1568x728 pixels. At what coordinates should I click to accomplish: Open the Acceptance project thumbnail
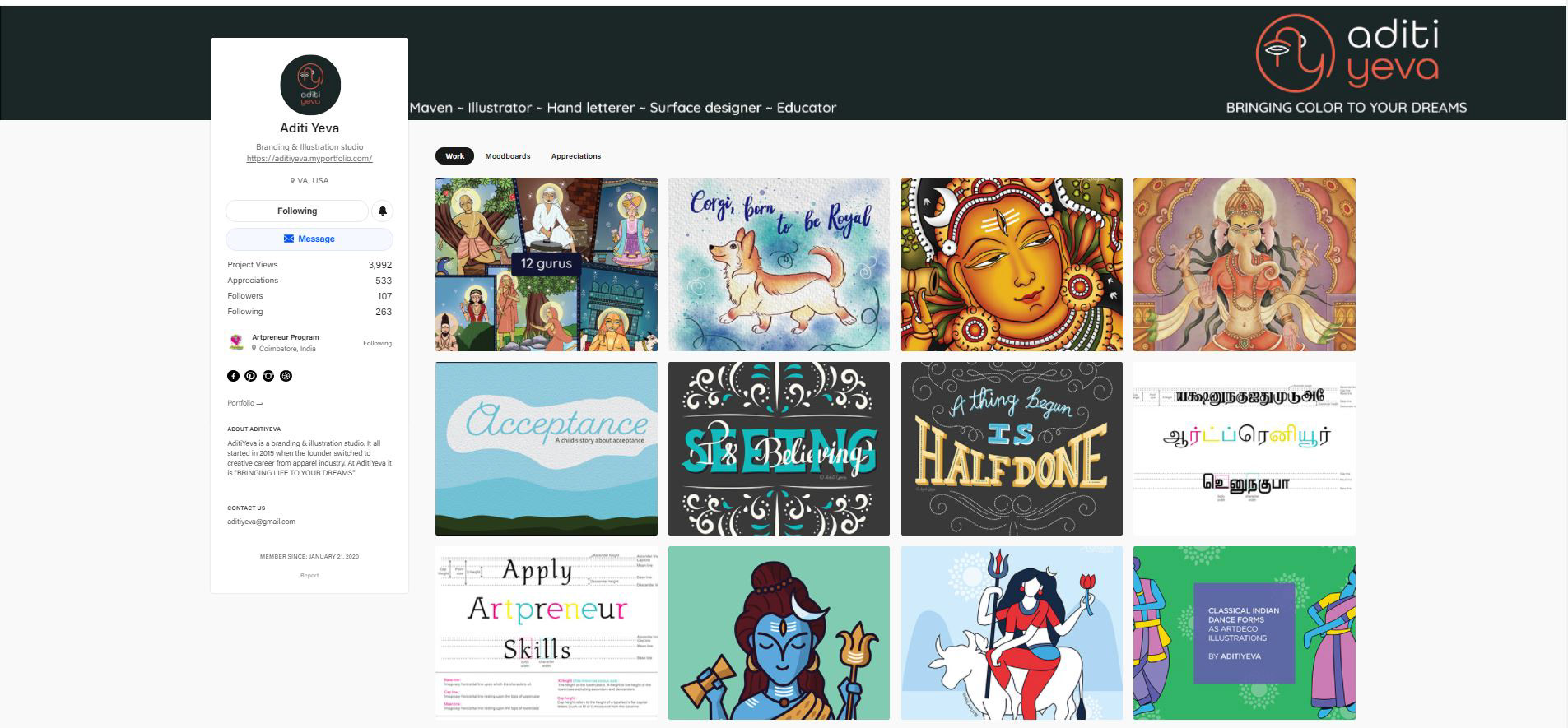[547, 448]
